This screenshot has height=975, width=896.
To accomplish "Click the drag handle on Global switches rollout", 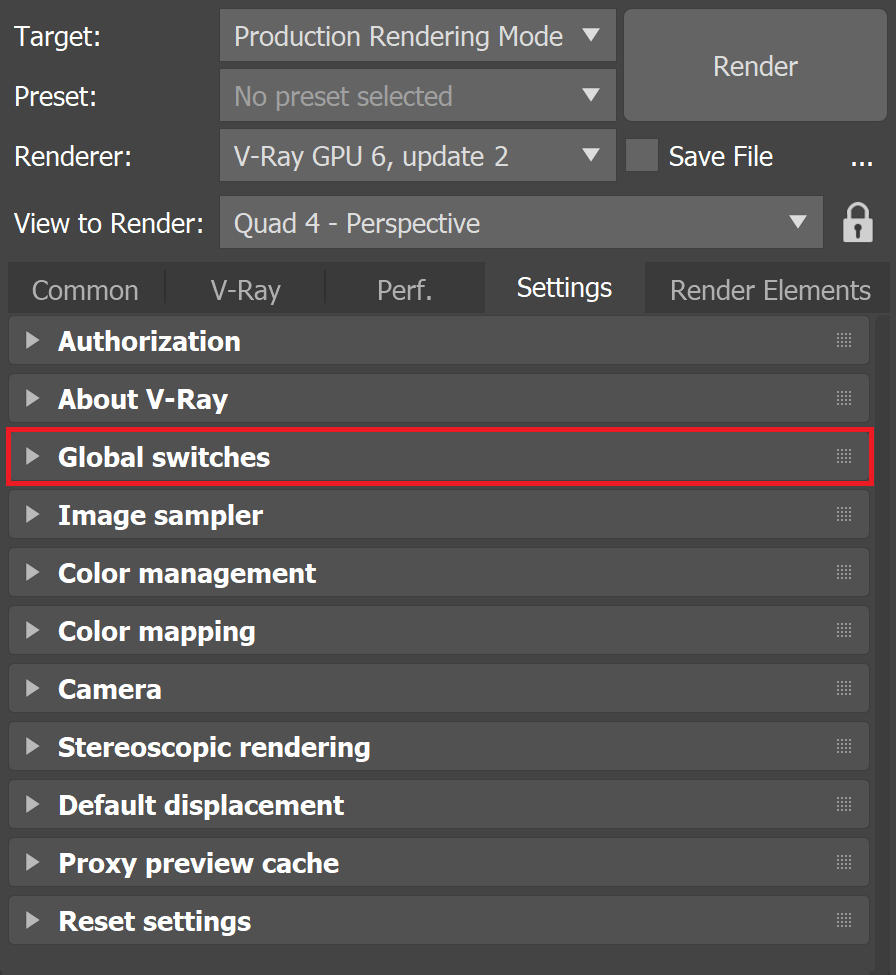I will (x=841, y=456).
